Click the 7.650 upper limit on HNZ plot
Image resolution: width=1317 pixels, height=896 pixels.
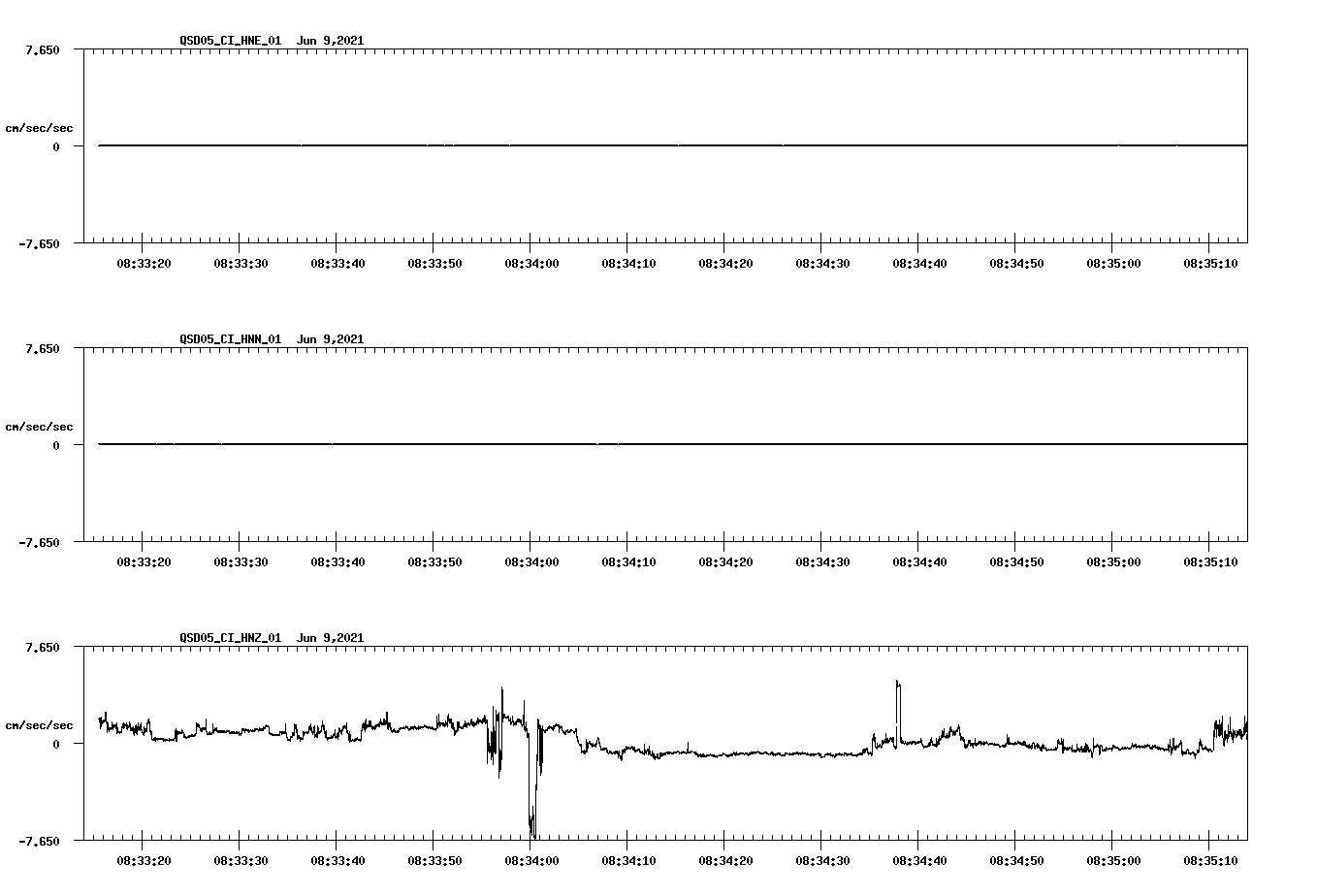[44, 648]
